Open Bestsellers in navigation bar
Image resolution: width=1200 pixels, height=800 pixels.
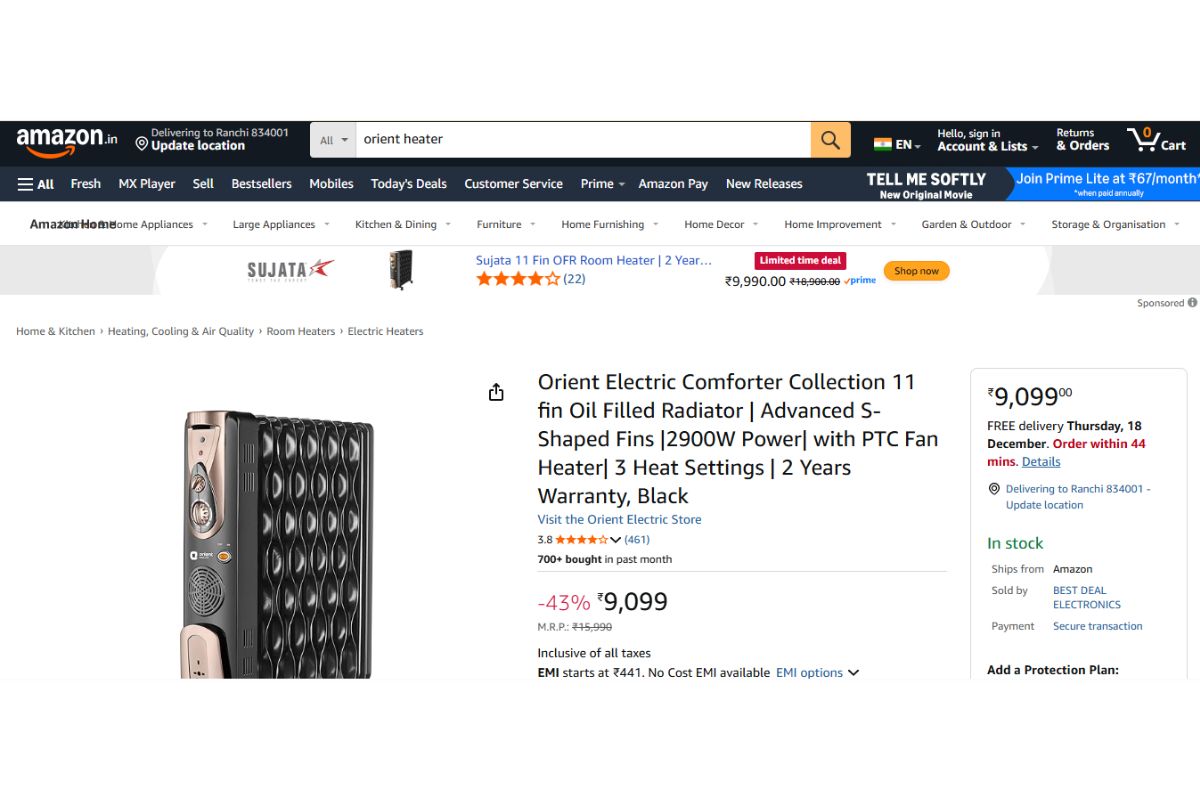click(261, 184)
